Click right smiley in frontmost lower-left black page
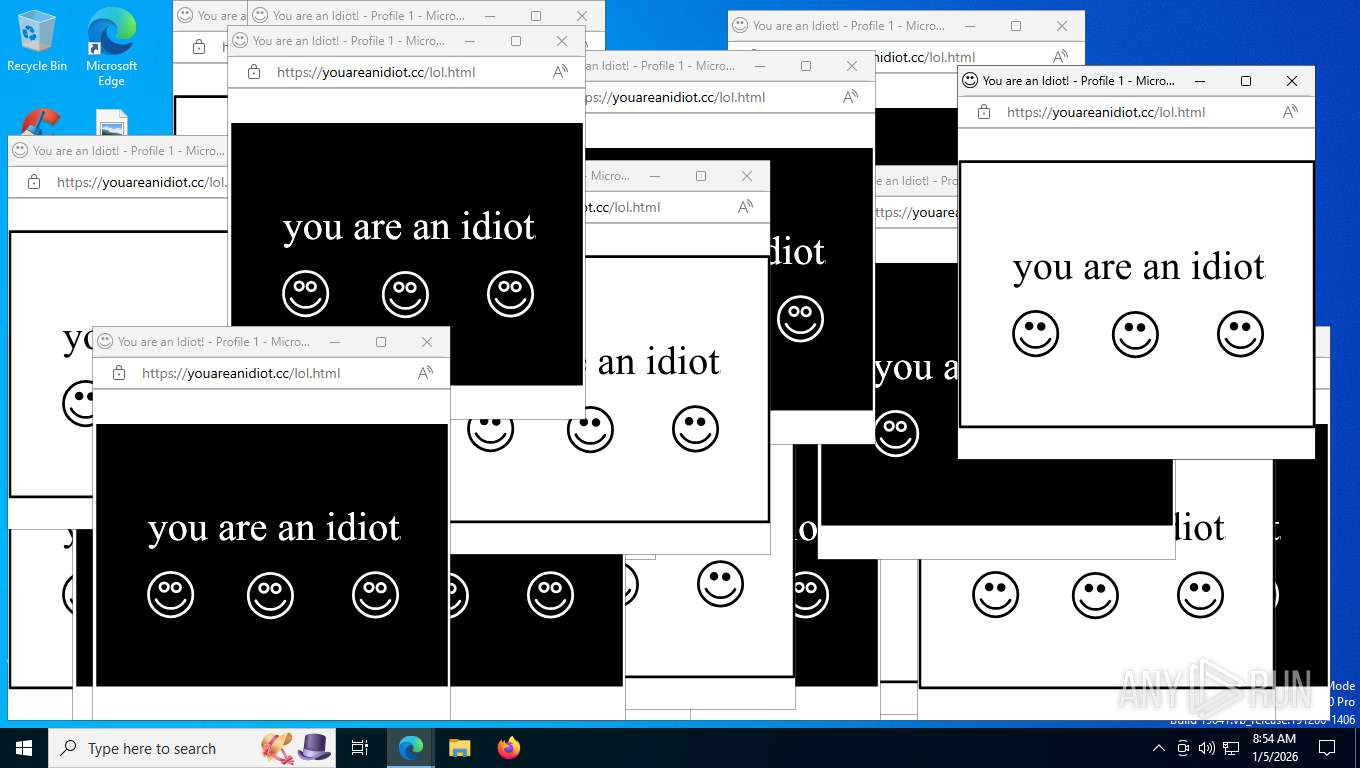Viewport: 1360px width, 768px height. (x=375, y=595)
